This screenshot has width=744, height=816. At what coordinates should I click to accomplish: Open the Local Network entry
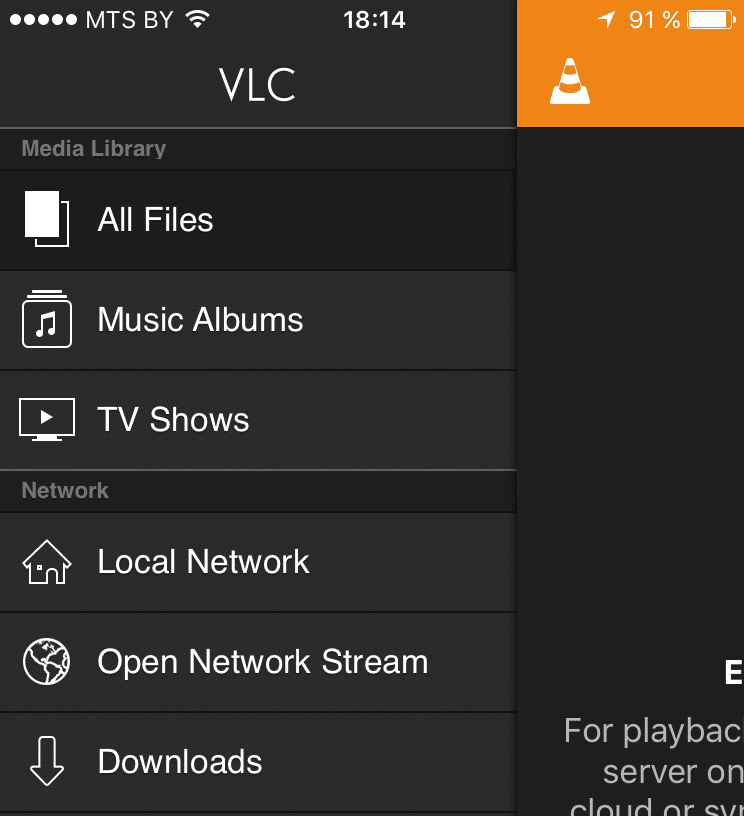203,562
